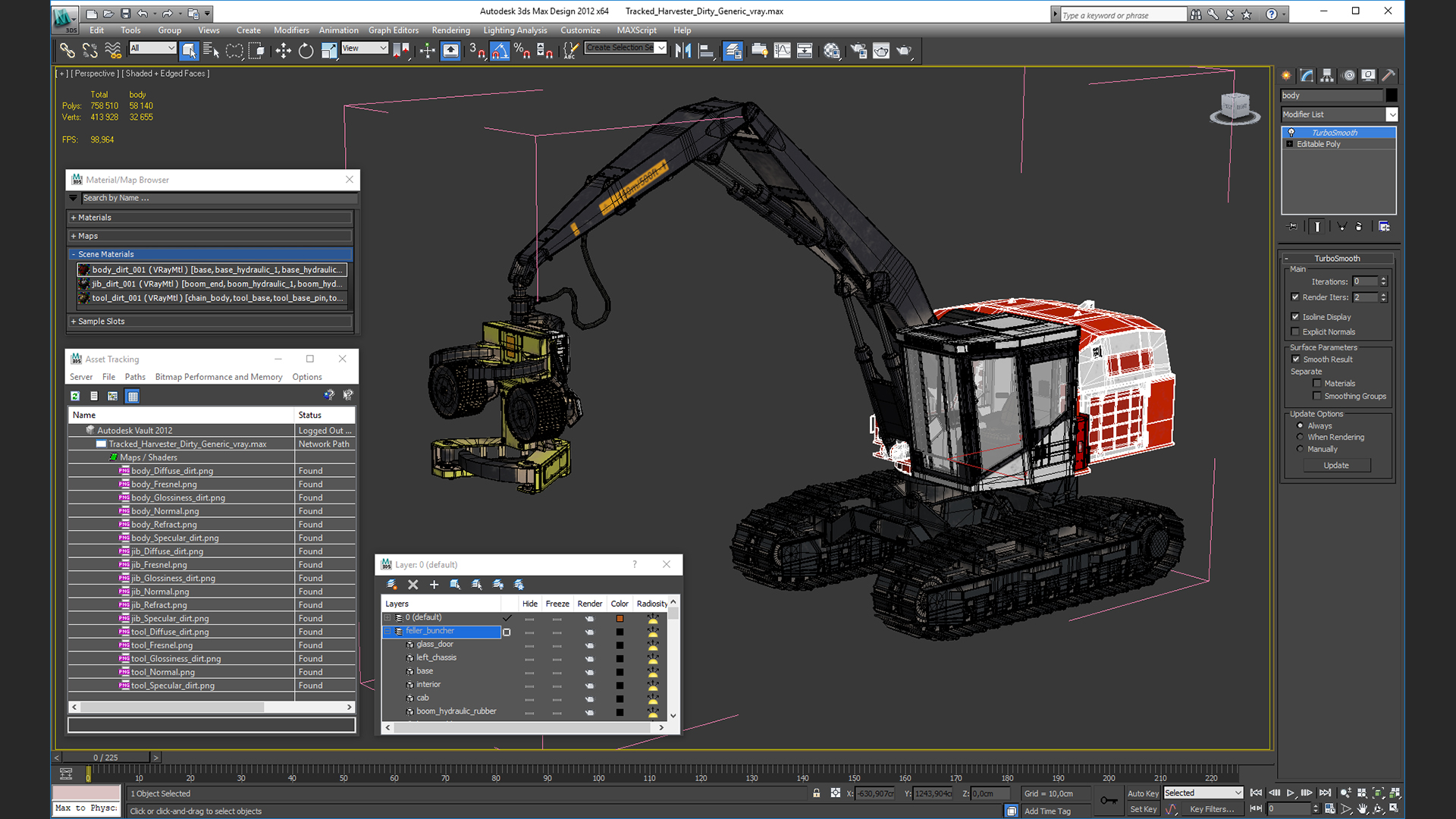Open the Modifiers menu
The width and height of the screenshot is (1456, 819).
tap(291, 30)
